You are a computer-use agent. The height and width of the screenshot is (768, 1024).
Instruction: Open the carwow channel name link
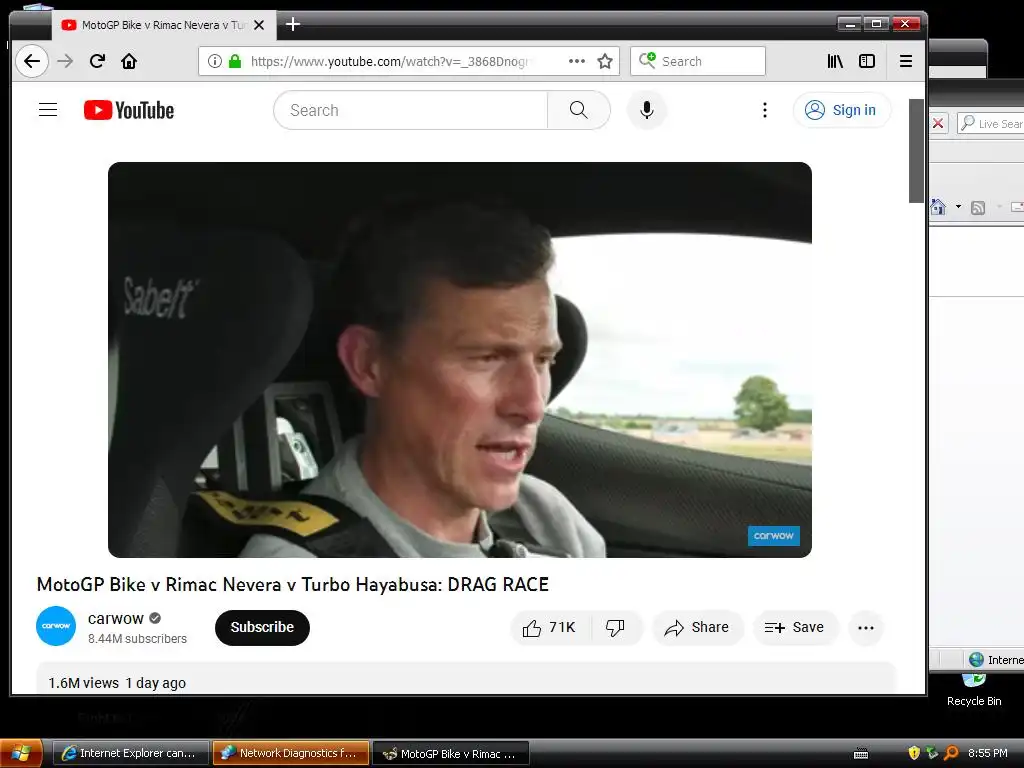point(116,618)
